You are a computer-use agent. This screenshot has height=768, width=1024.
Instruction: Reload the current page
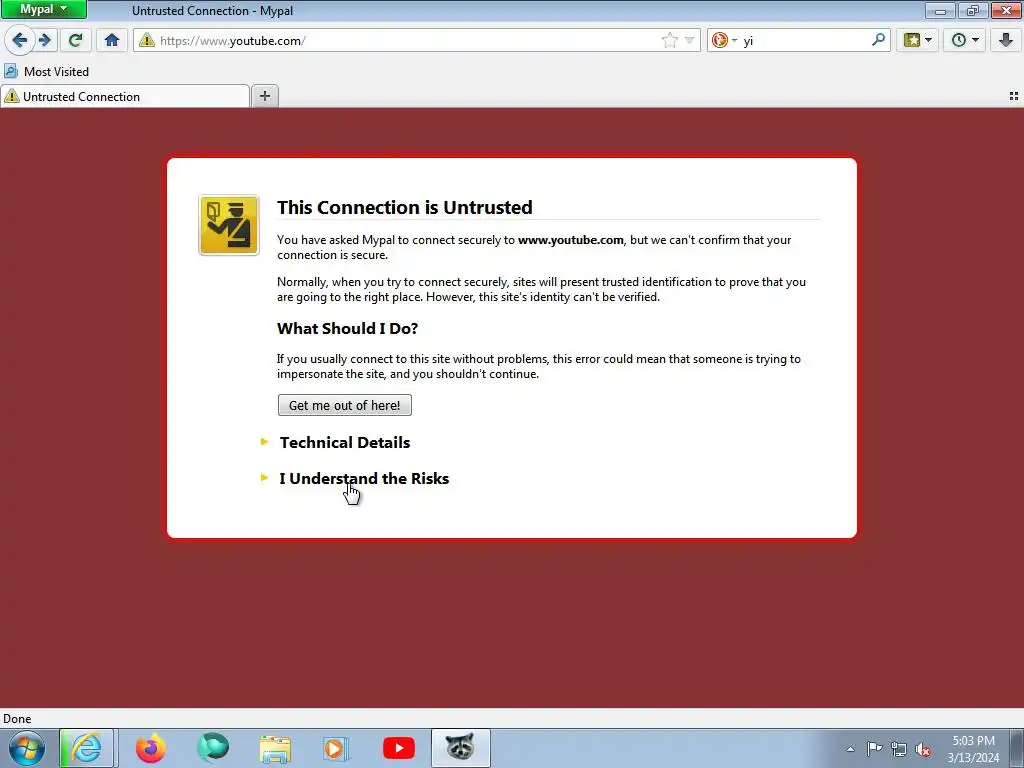[x=75, y=40]
